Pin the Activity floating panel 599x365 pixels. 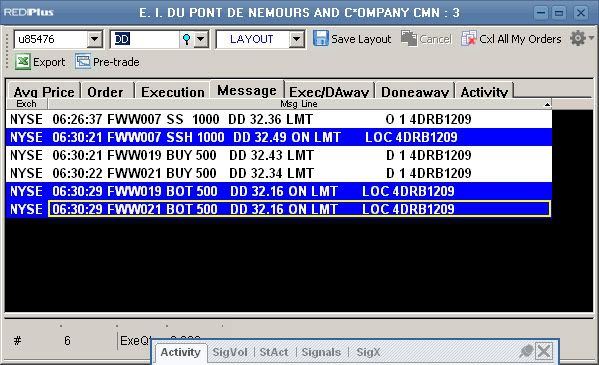tap(526, 351)
